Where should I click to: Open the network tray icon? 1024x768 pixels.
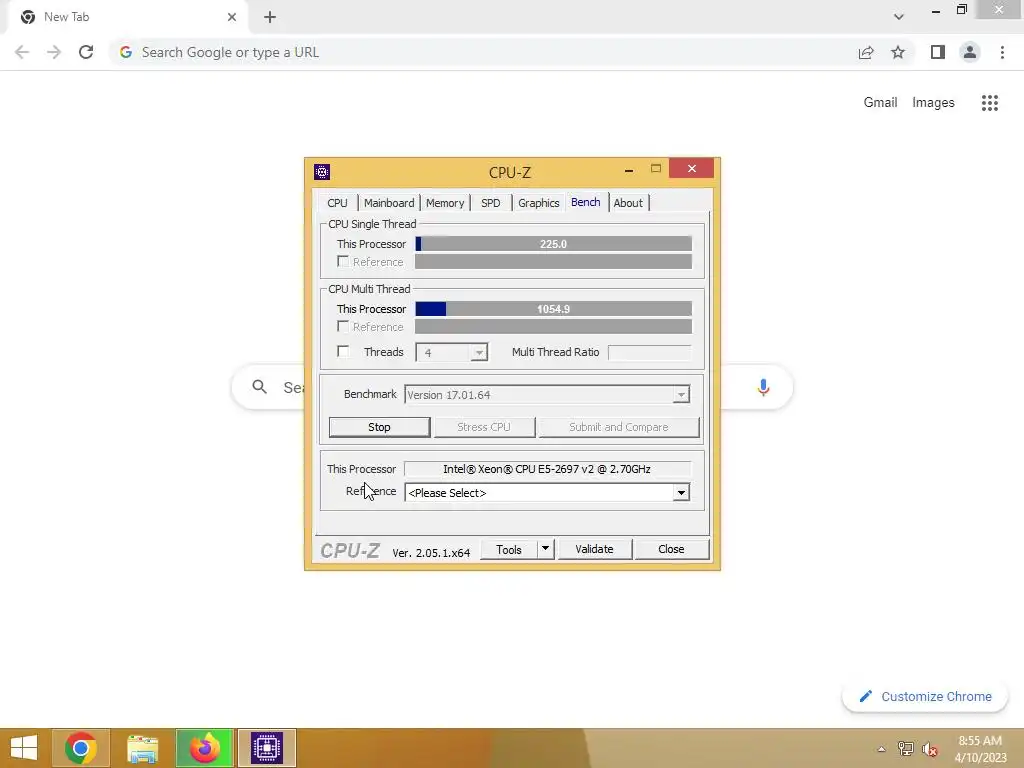click(906, 749)
